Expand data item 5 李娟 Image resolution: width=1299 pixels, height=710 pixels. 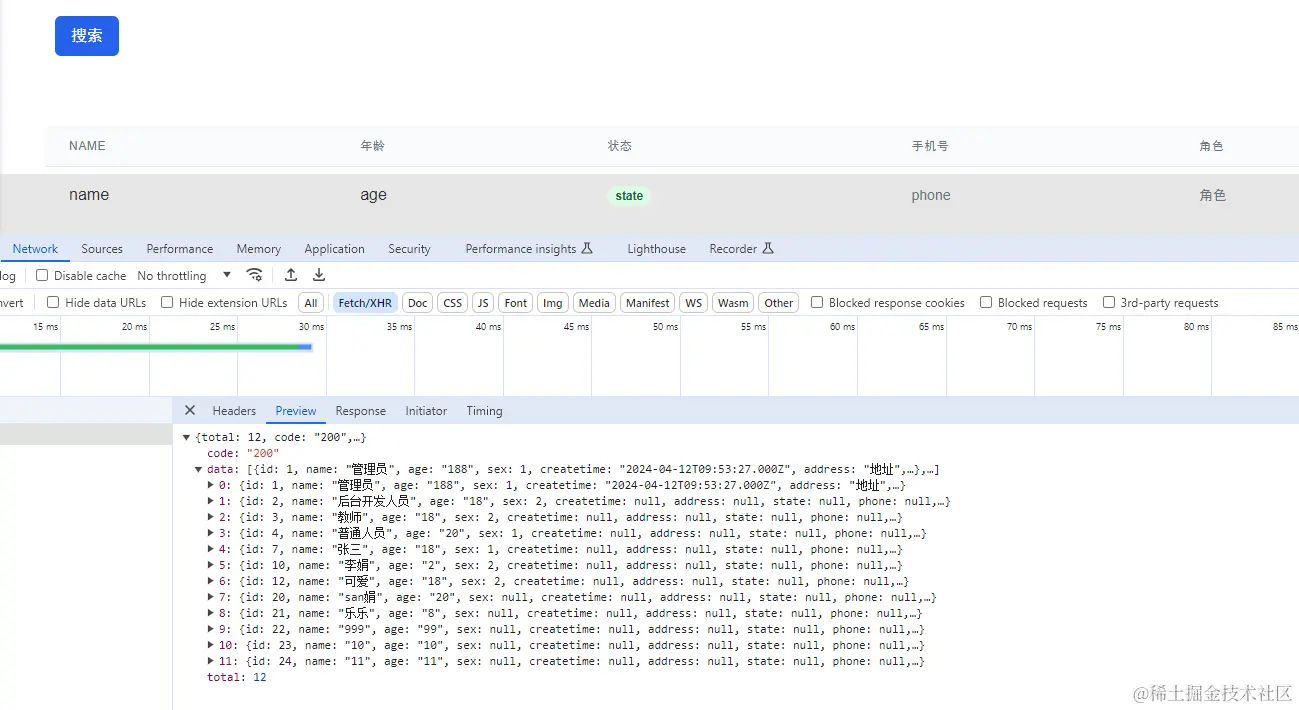pyautogui.click(x=211, y=566)
